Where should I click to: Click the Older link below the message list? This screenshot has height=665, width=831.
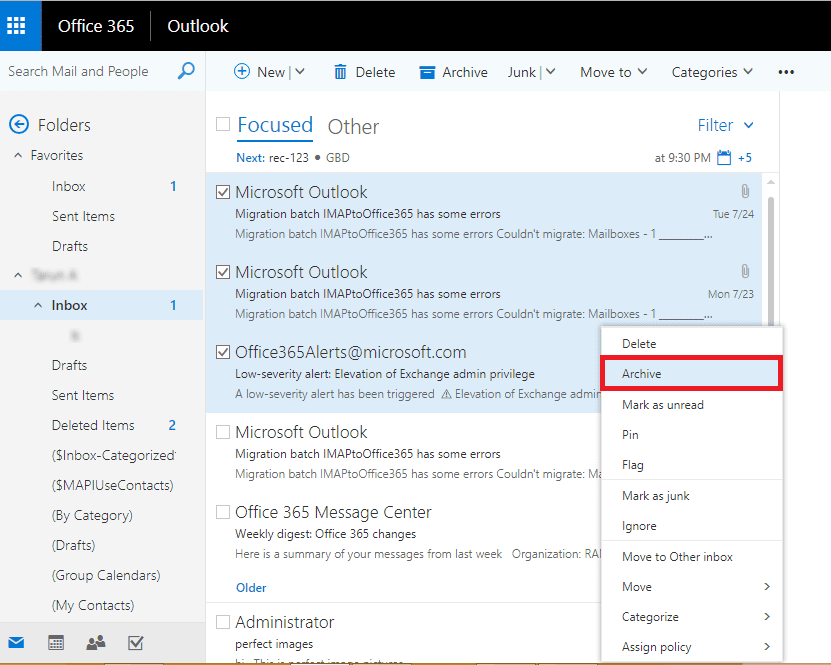[251, 587]
